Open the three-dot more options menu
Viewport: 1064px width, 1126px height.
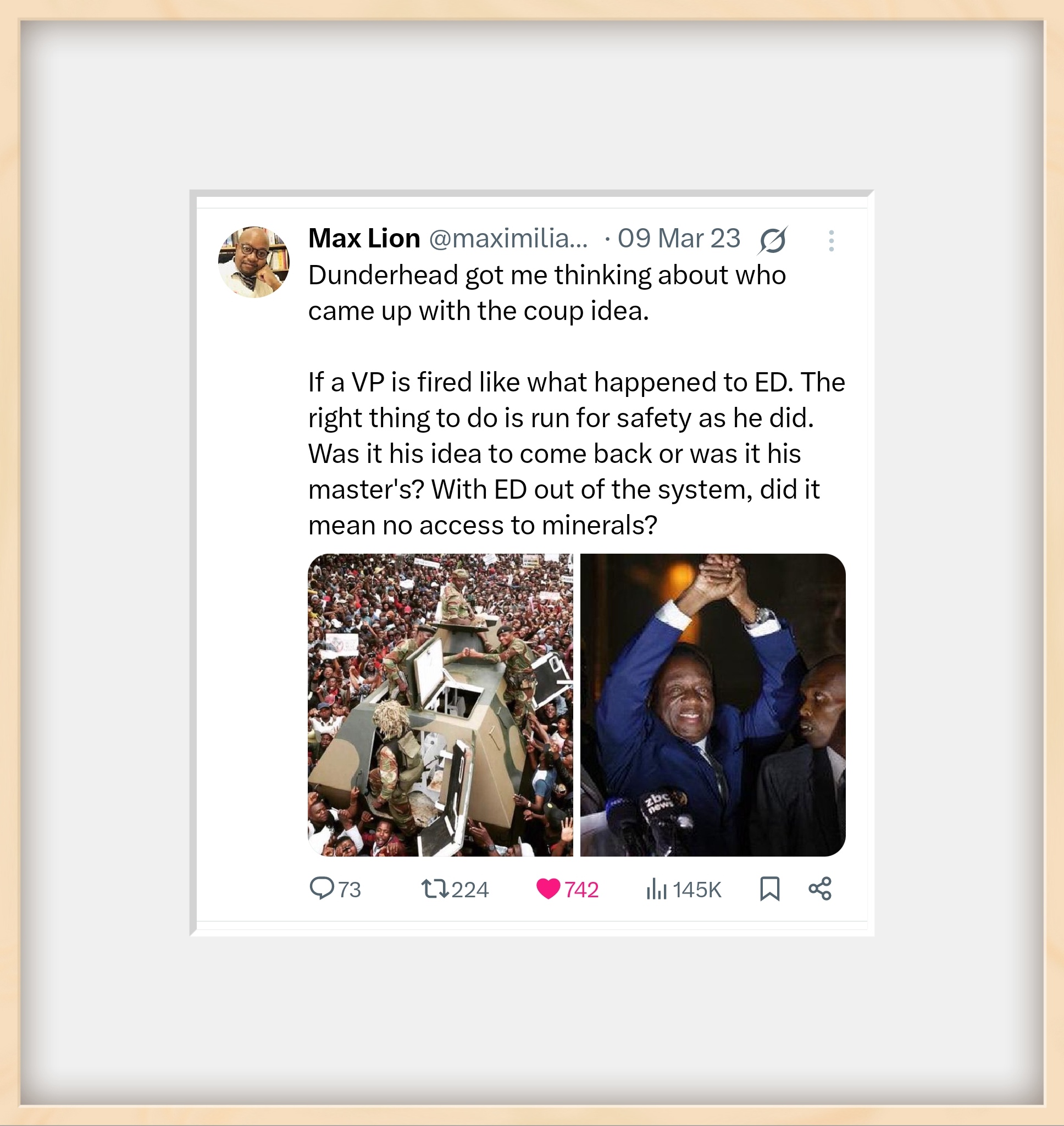tap(831, 240)
